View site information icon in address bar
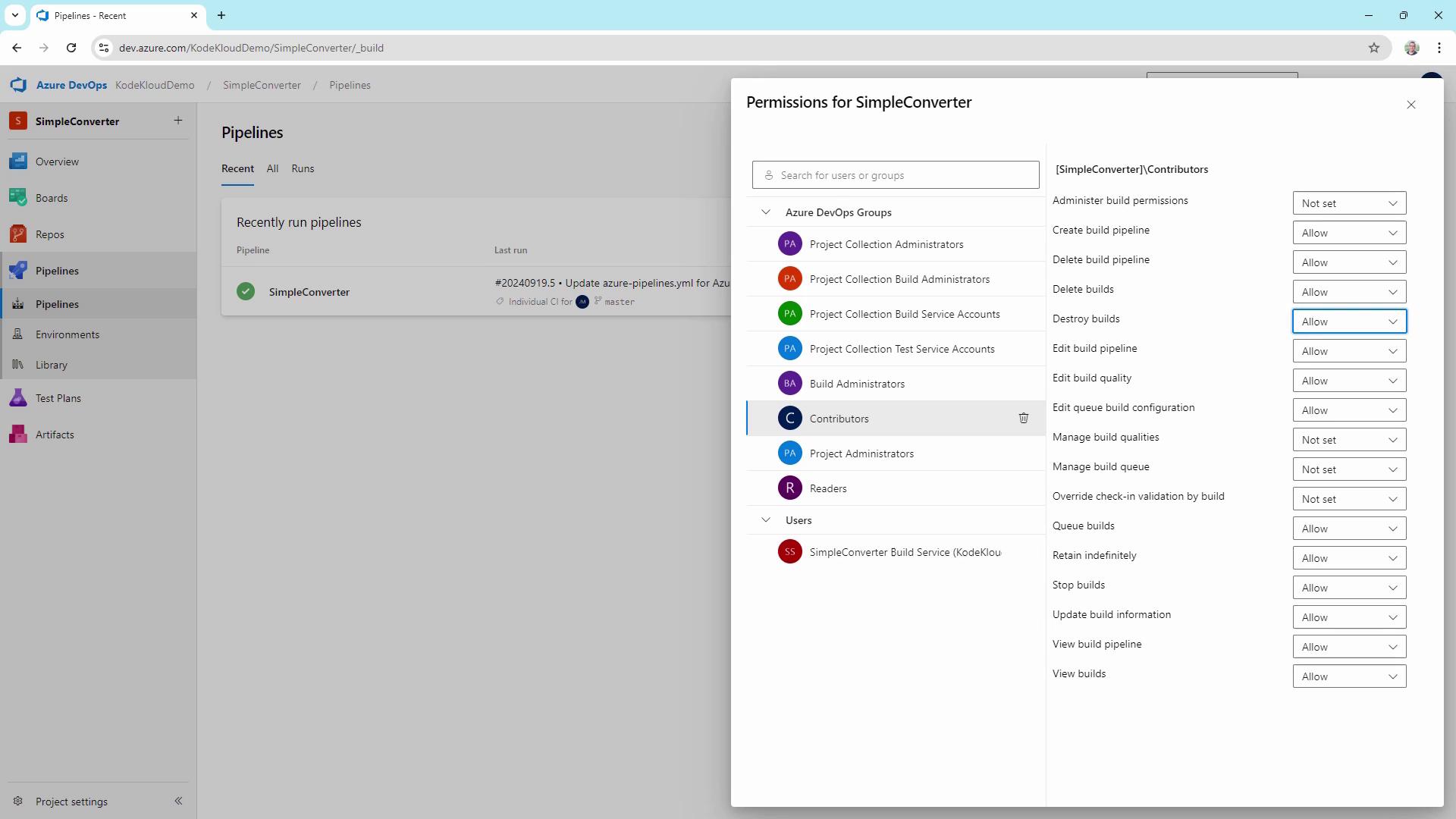 [104, 48]
